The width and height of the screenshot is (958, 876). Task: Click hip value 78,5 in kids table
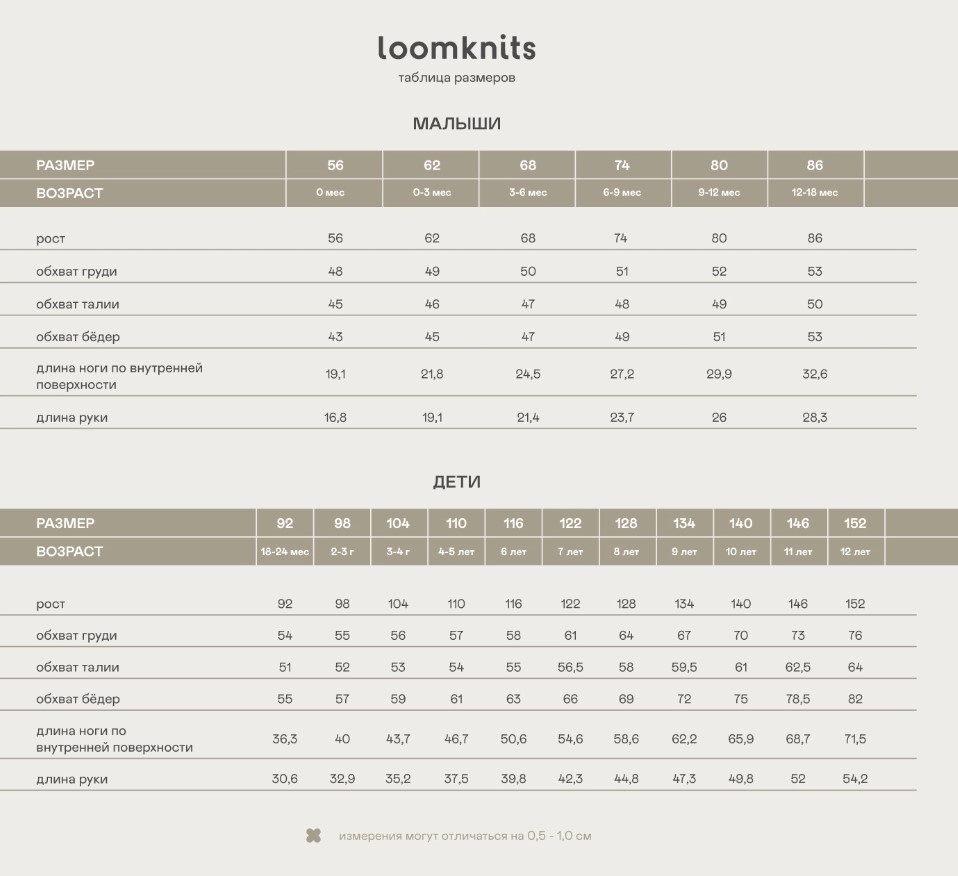point(798,699)
